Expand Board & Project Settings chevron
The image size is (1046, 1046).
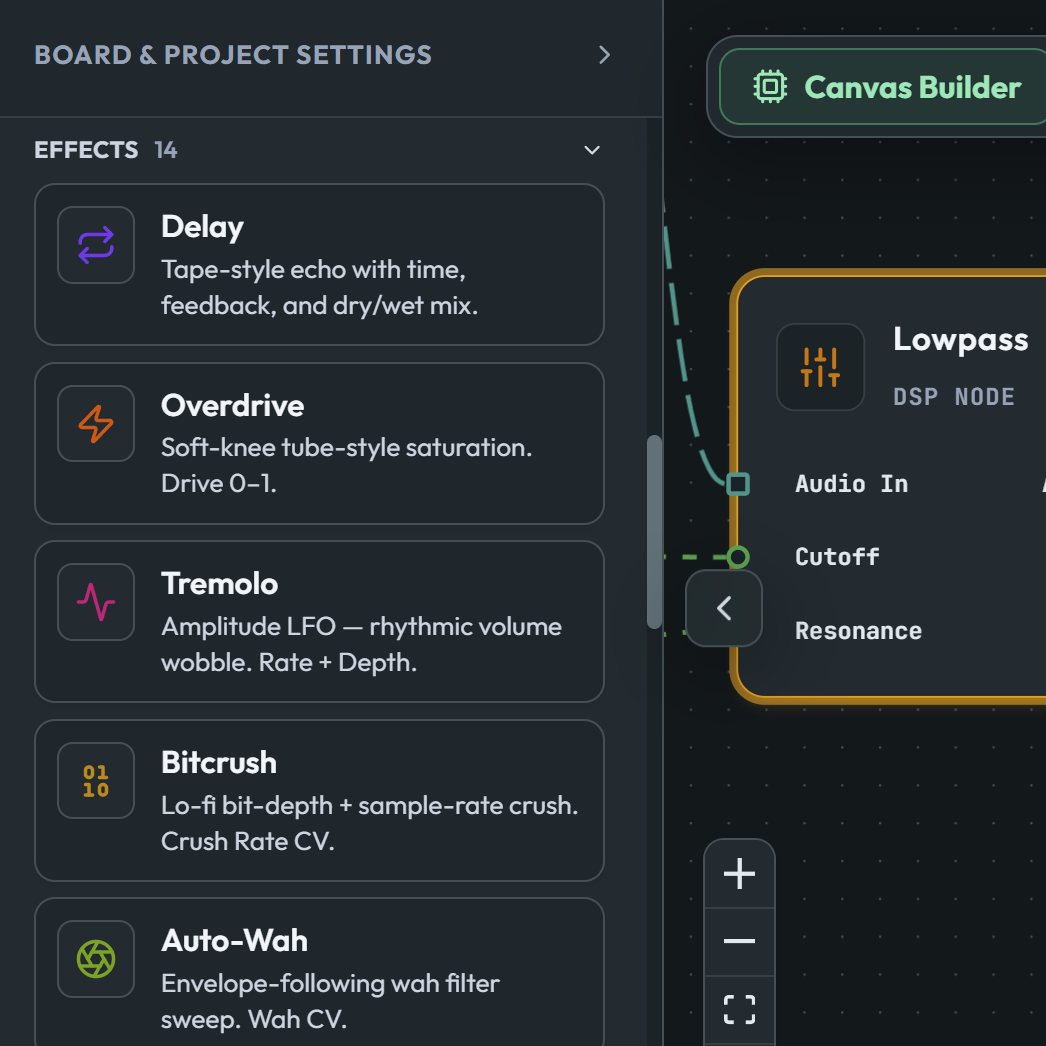pos(604,55)
